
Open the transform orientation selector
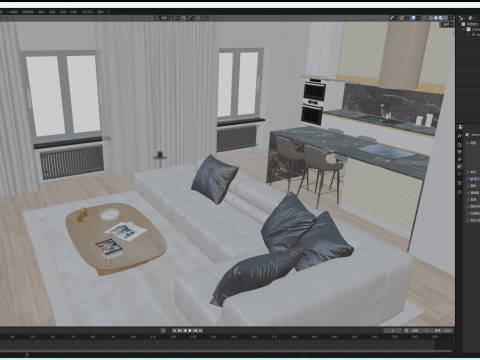163,18
